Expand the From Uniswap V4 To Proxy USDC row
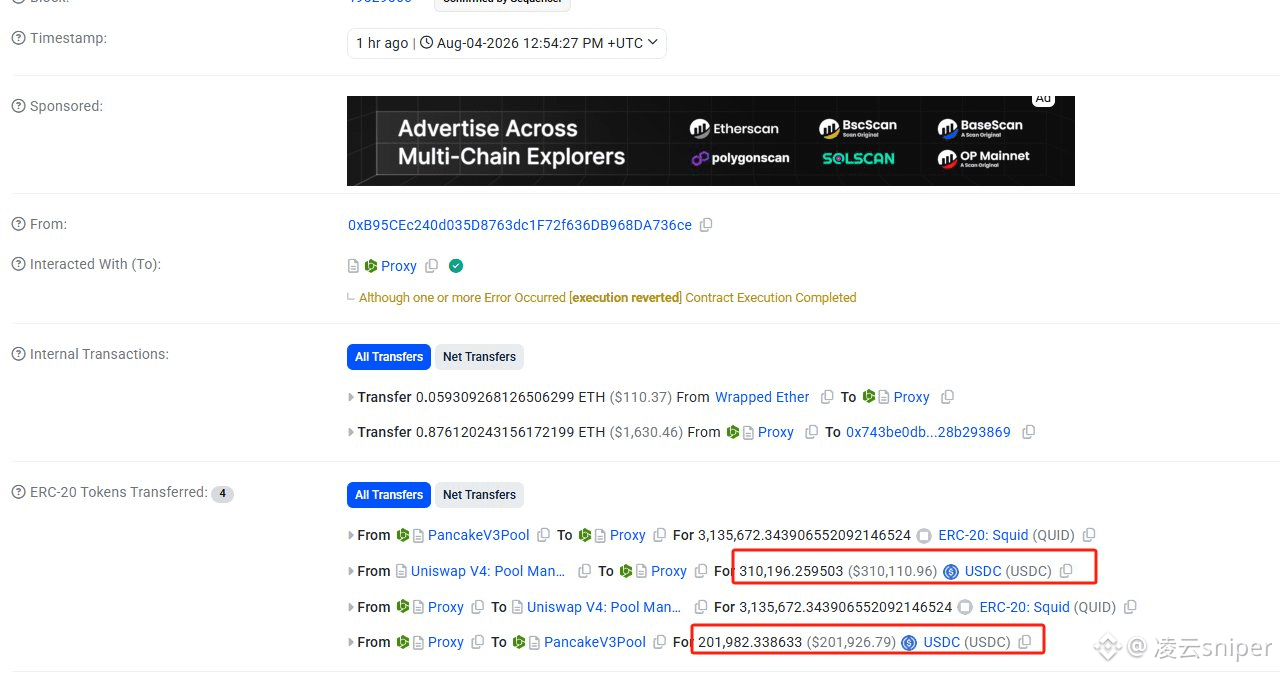1280x673 pixels. click(x=350, y=571)
